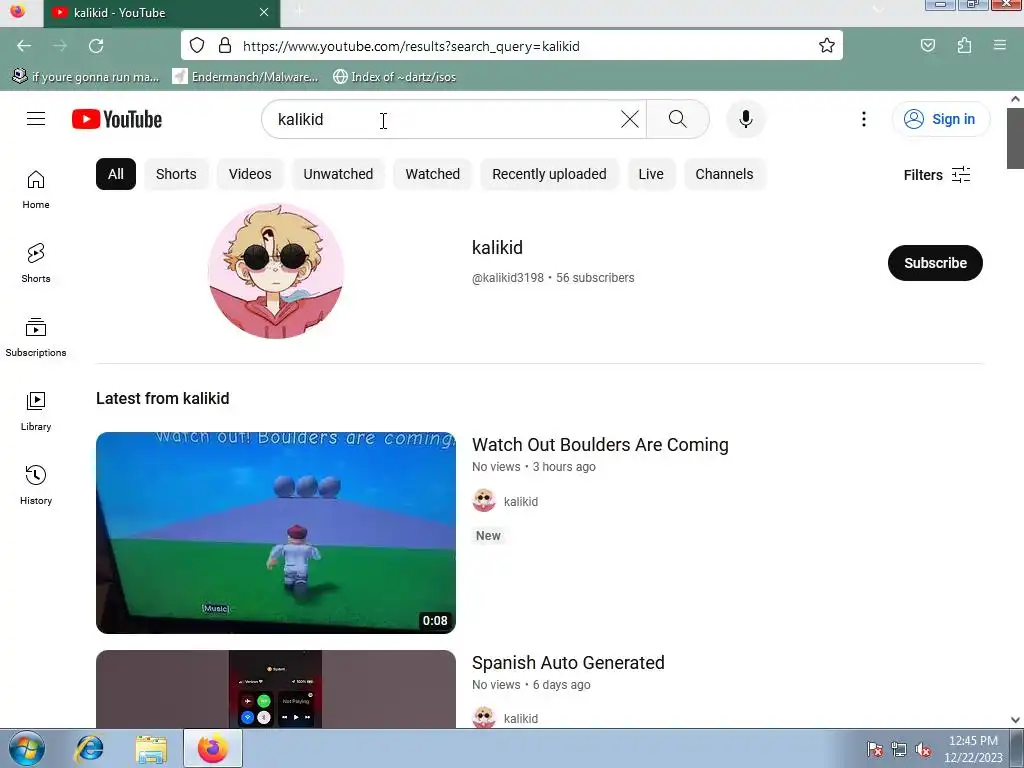Open Firefox application menu
Image resolution: width=1024 pixels, height=768 pixels.
[999, 46]
